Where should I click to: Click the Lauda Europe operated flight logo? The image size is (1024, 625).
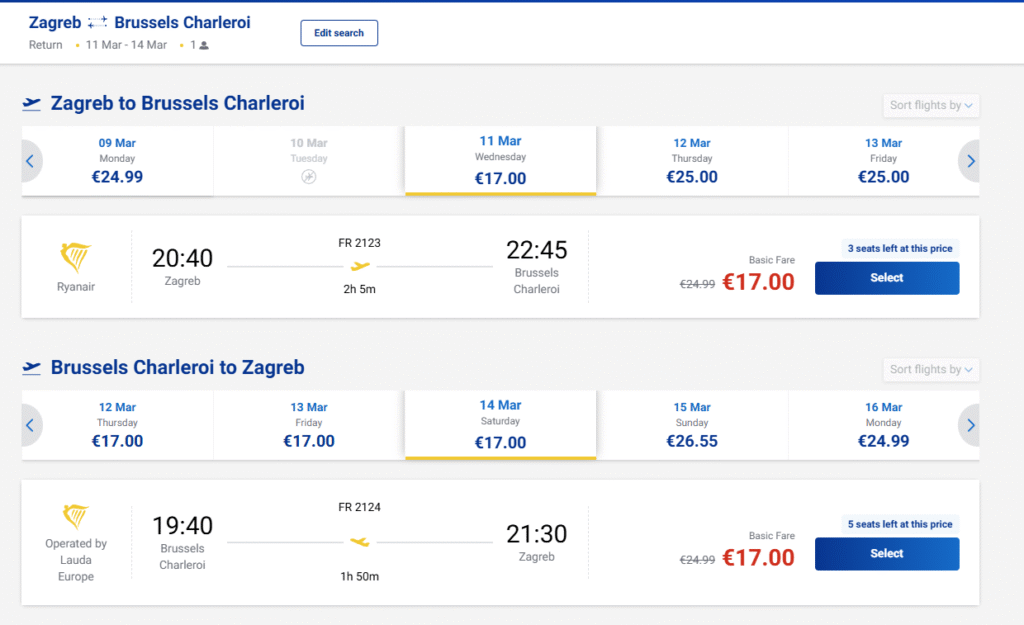[x=76, y=517]
